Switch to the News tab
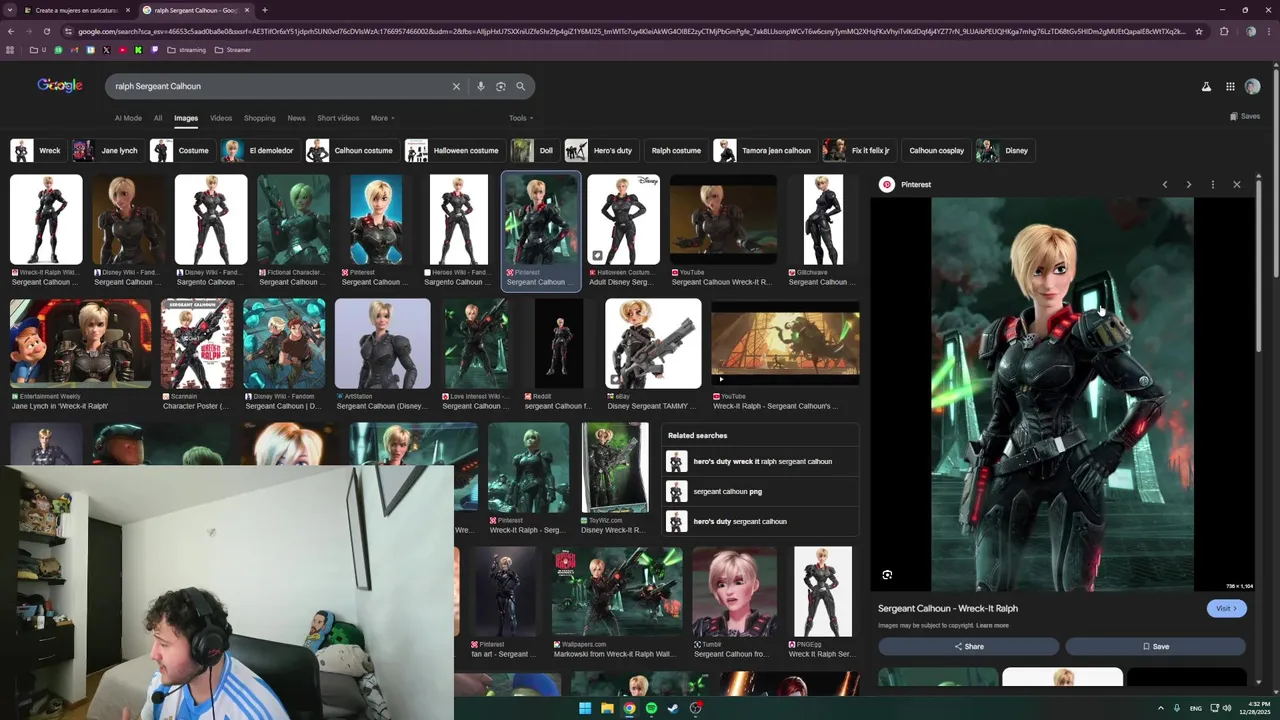This screenshot has width=1280, height=720. click(296, 118)
